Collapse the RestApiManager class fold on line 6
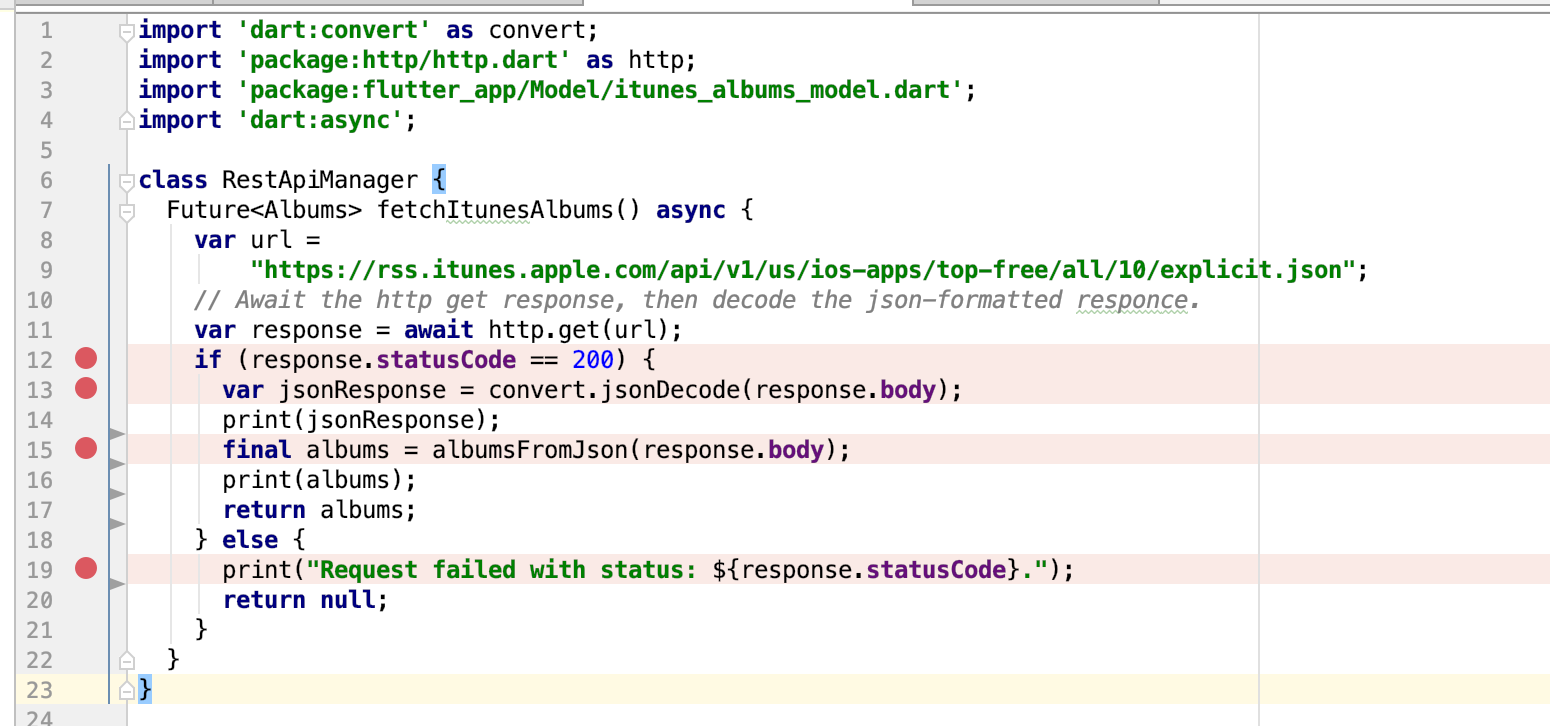 [126, 181]
